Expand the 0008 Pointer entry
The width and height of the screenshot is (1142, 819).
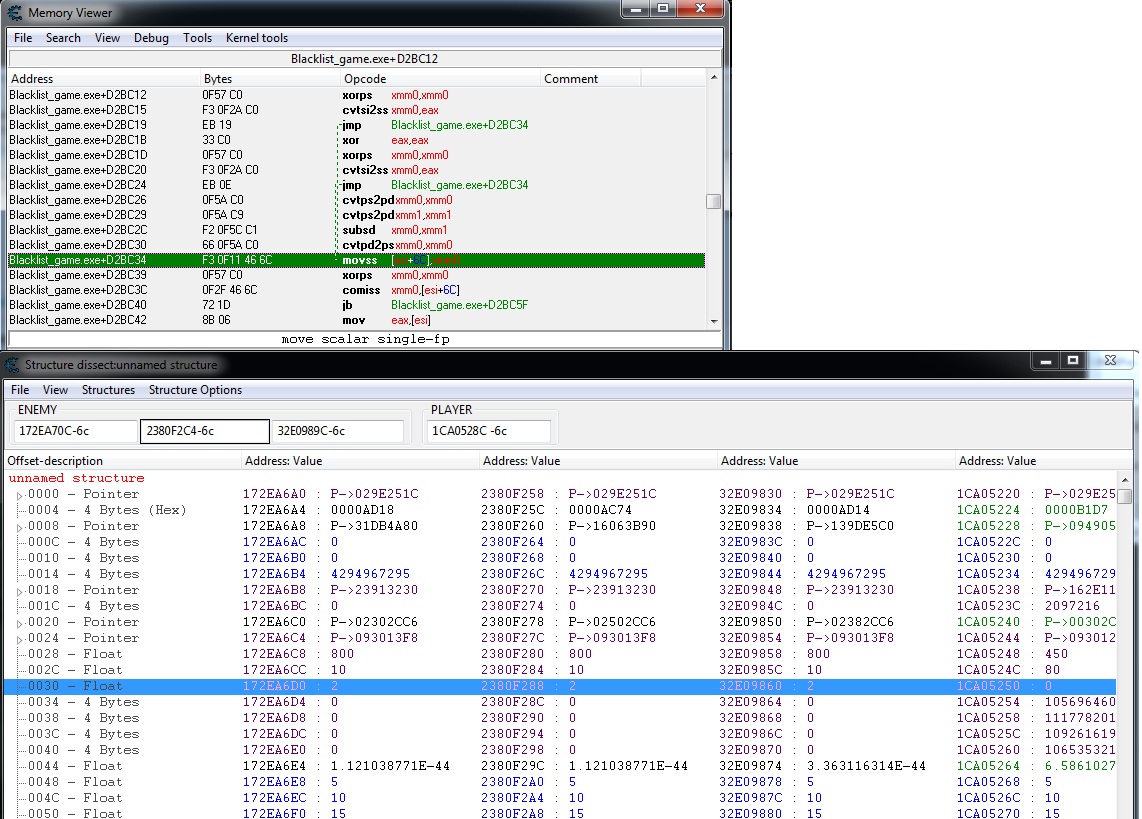(20, 527)
